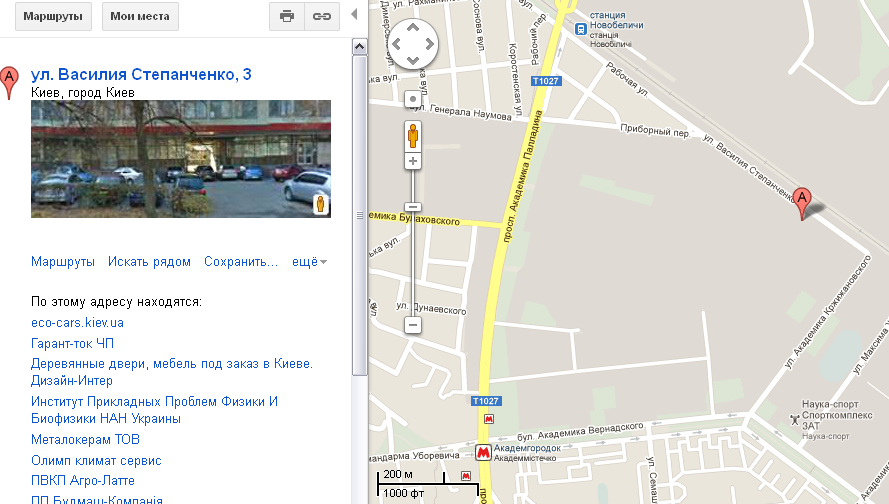Collapse the side panel arrow
The height and width of the screenshot is (504, 889).
tap(354, 14)
